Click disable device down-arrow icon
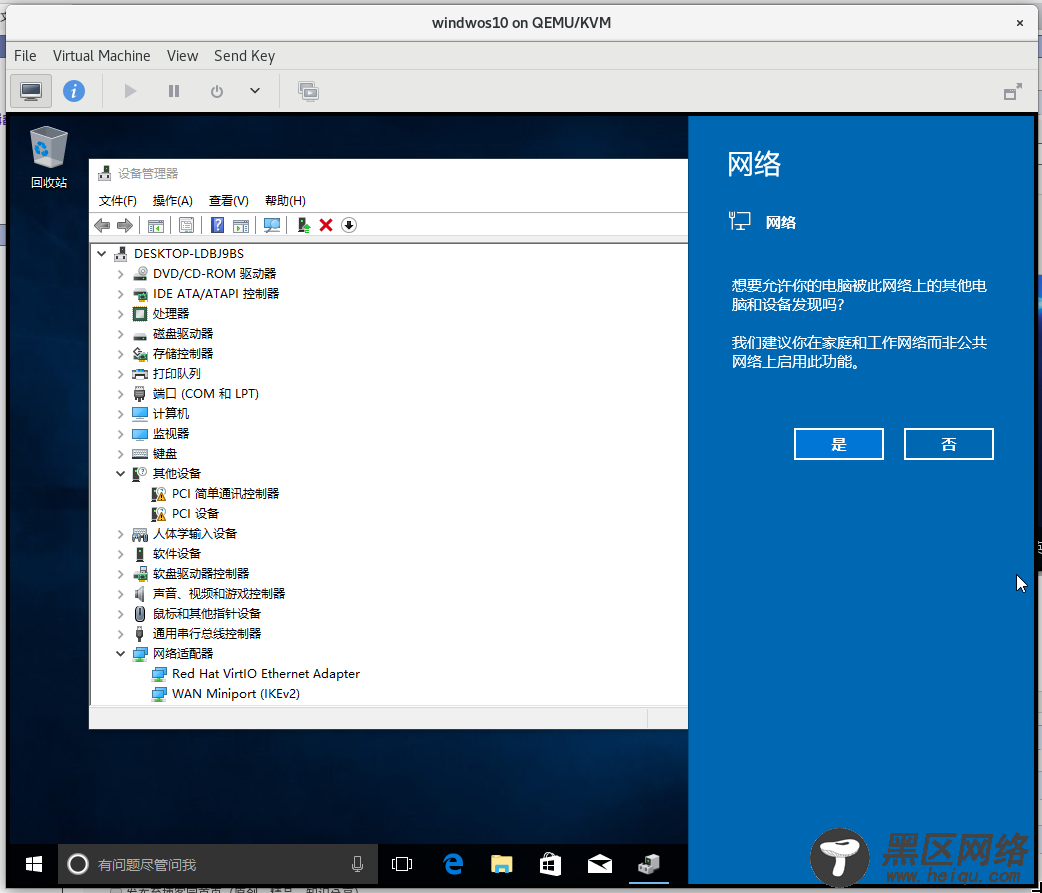This screenshot has width=1042, height=893. coord(349,225)
